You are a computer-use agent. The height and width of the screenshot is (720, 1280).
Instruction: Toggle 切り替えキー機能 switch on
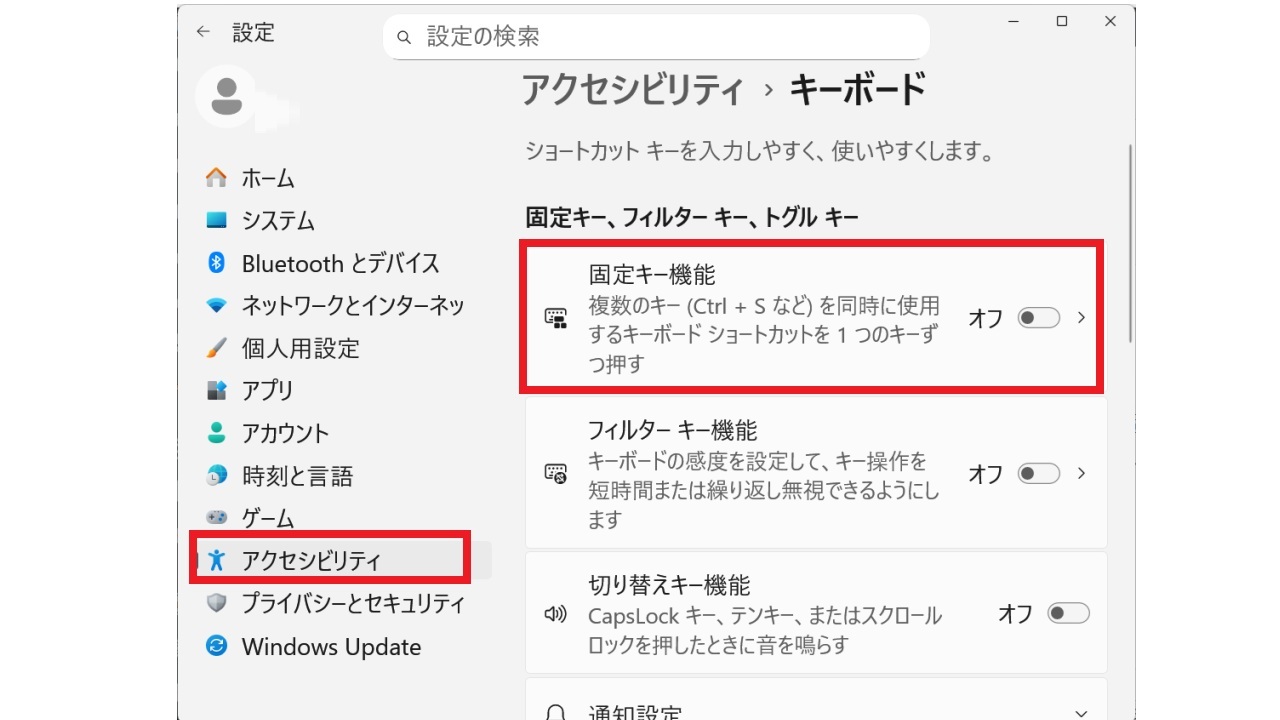(x=1068, y=613)
